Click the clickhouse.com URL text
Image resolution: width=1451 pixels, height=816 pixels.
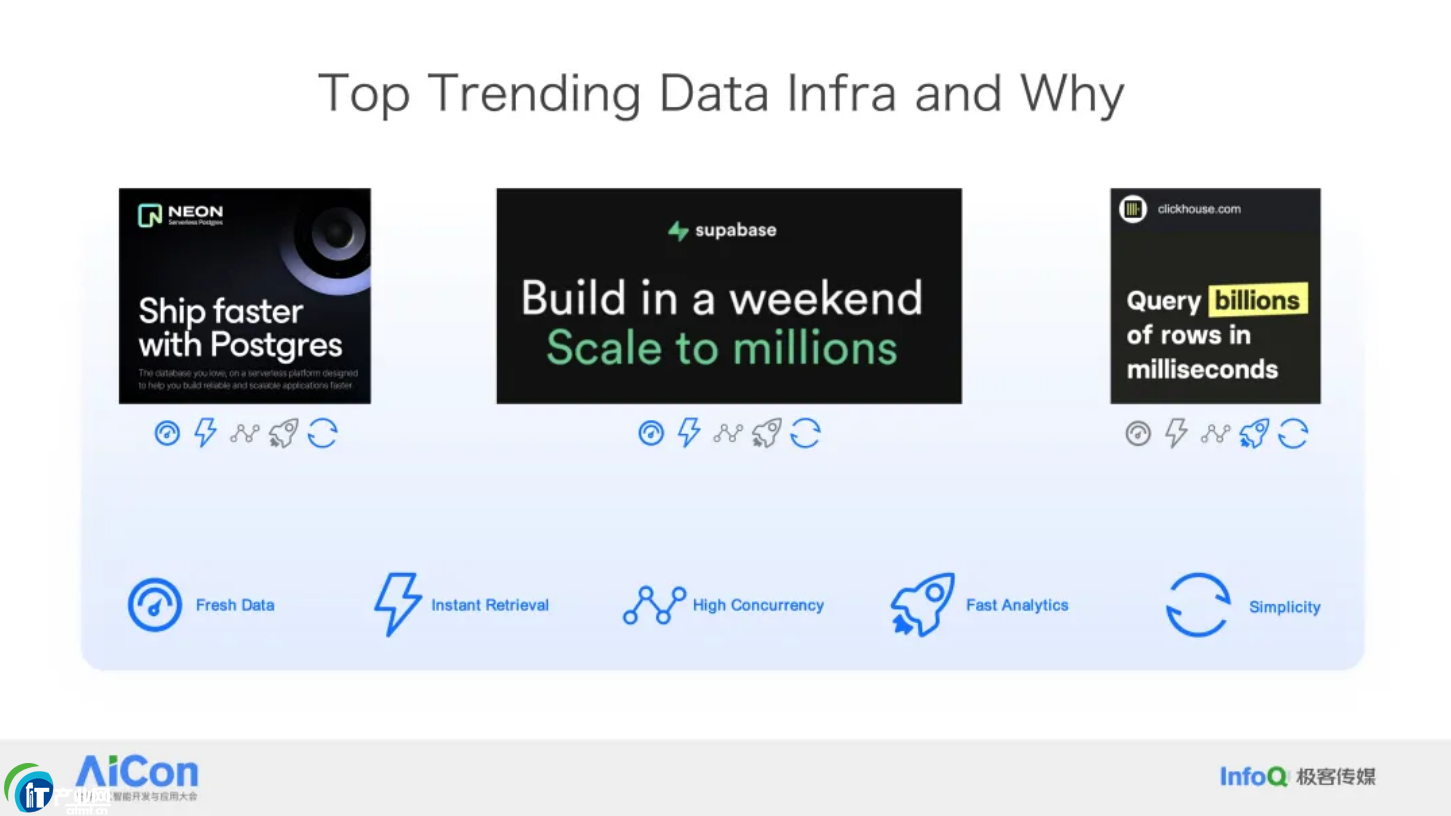1199,209
